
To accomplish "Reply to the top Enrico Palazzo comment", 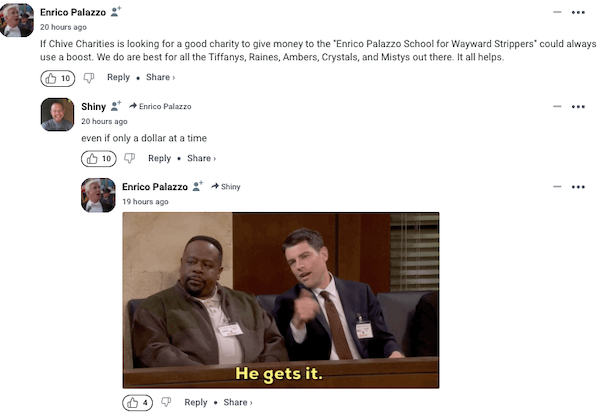I will [118, 77].
